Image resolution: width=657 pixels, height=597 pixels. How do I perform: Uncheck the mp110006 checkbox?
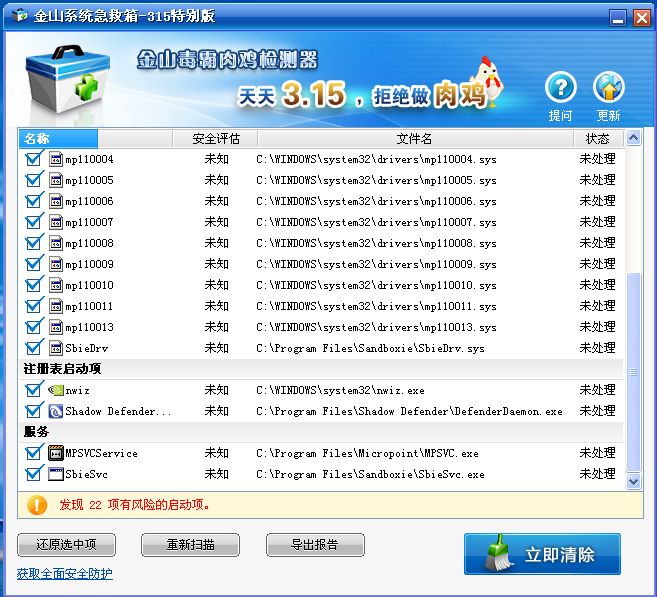click(34, 201)
